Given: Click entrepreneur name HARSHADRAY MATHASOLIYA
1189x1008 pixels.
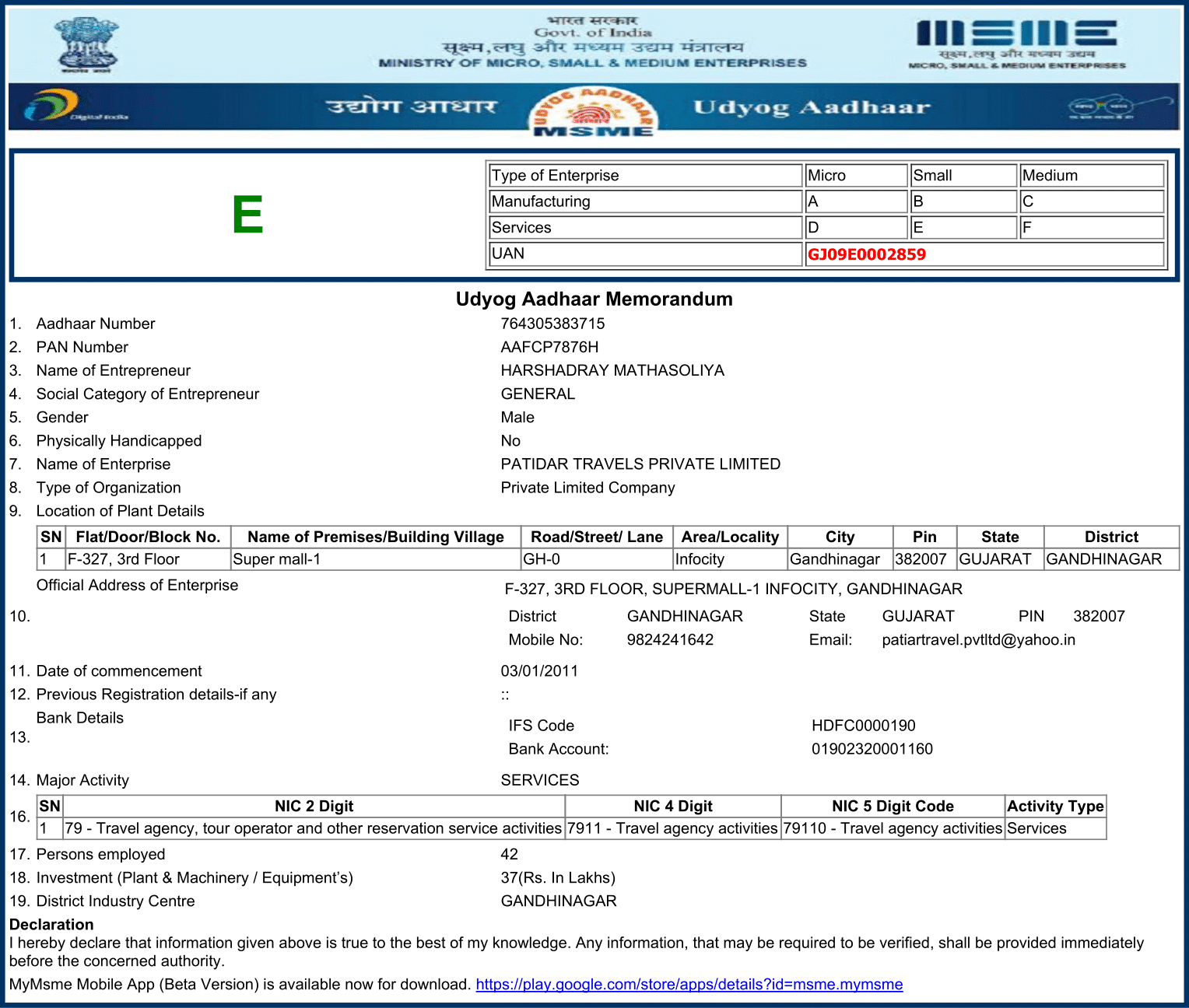Looking at the screenshot, I should click(612, 370).
